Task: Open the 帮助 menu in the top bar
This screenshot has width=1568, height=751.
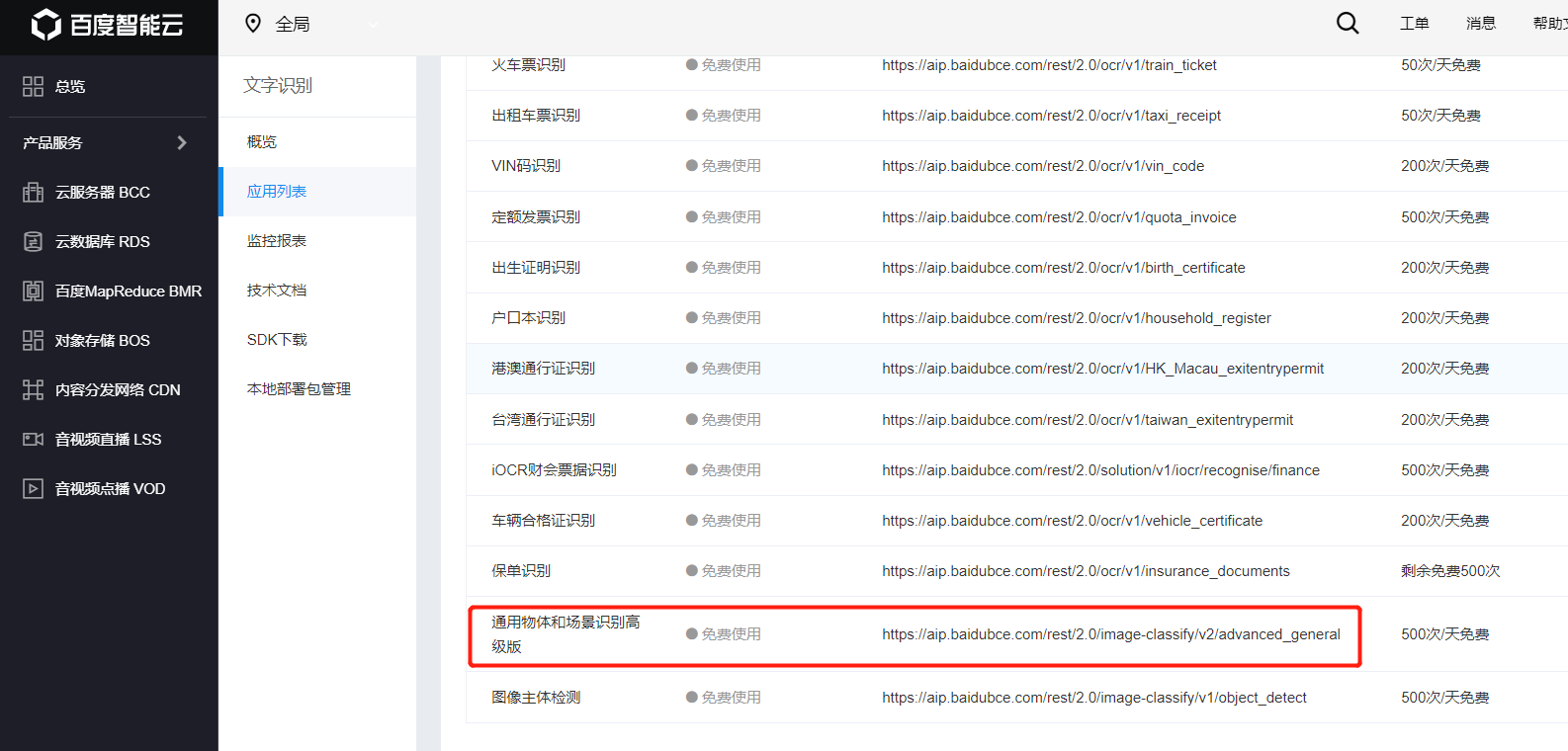Action: point(1549,23)
